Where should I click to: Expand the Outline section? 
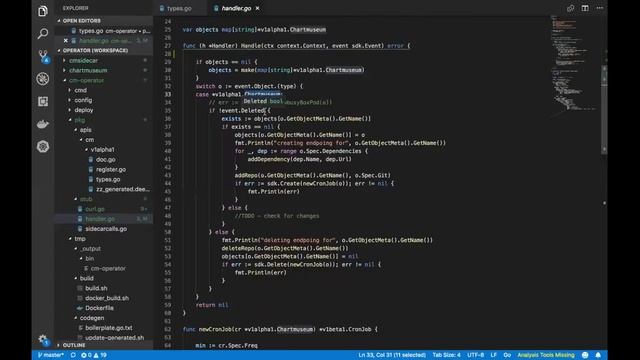pyautogui.click(x=74, y=345)
